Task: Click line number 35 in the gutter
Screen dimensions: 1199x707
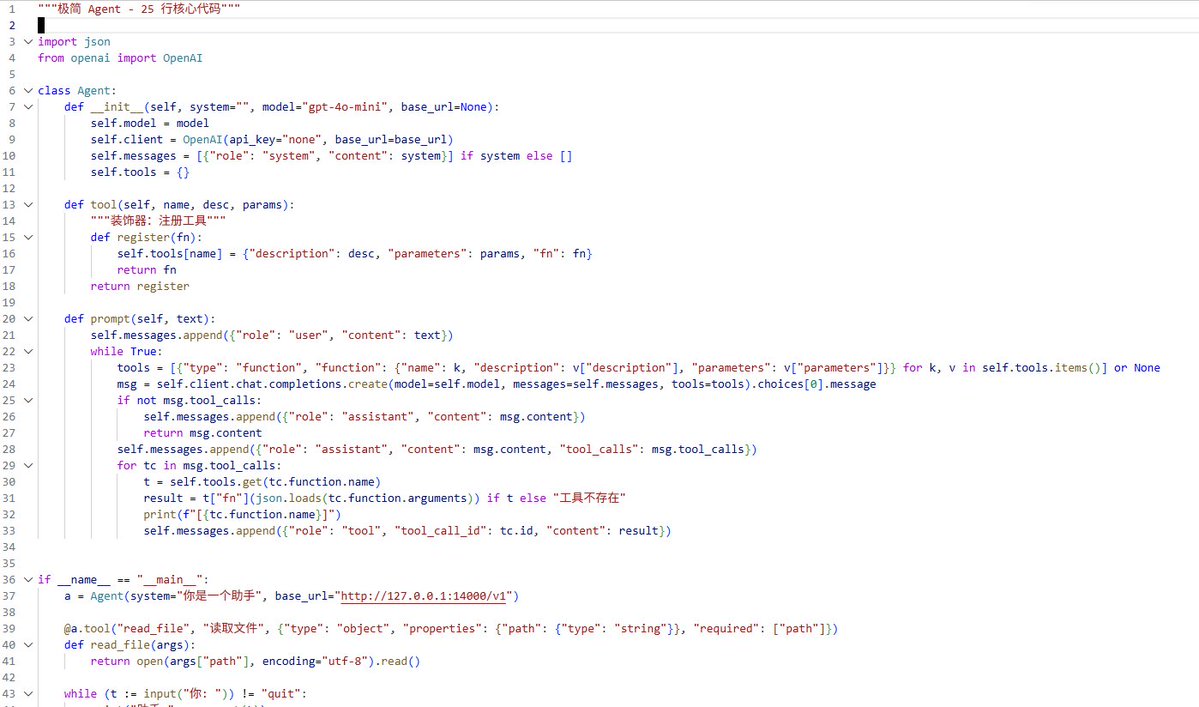Action: pyautogui.click(x=9, y=563)
